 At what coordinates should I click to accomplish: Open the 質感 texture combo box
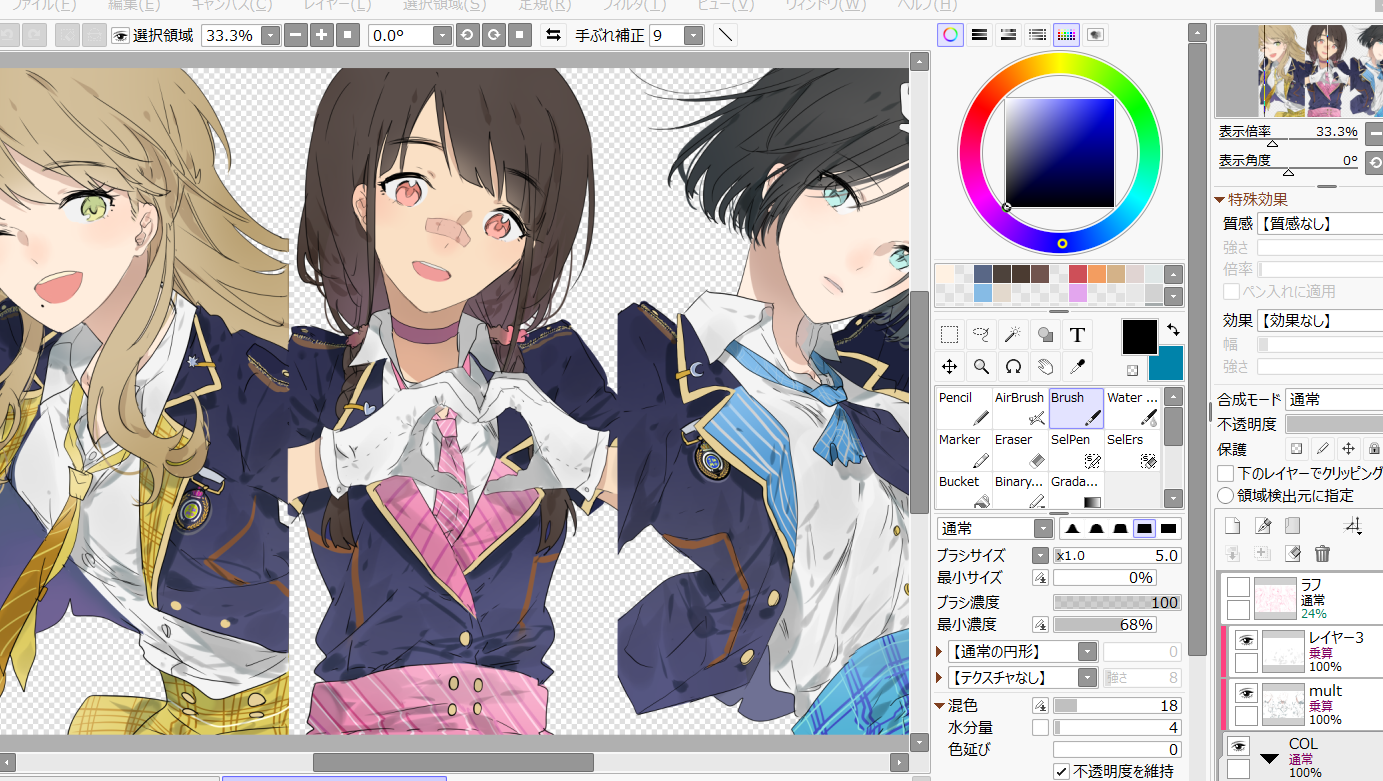pyautogui.click(x=1320, y=224)
